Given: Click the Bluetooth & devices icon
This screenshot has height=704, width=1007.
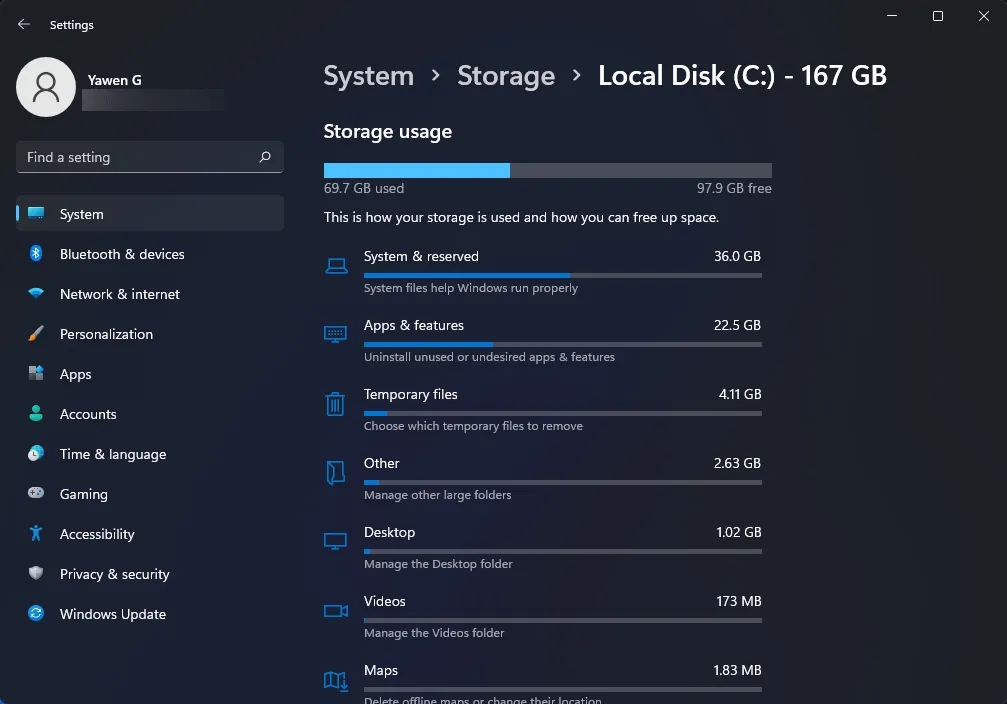Looking at the screenshot, I should (x=37, y=254).
